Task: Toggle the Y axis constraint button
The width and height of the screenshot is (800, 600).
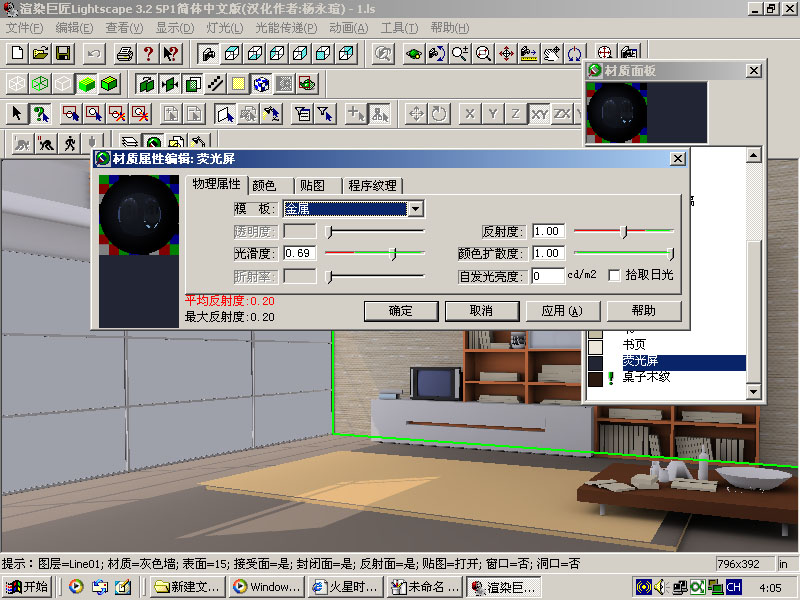Action: (x=493, y=114)
